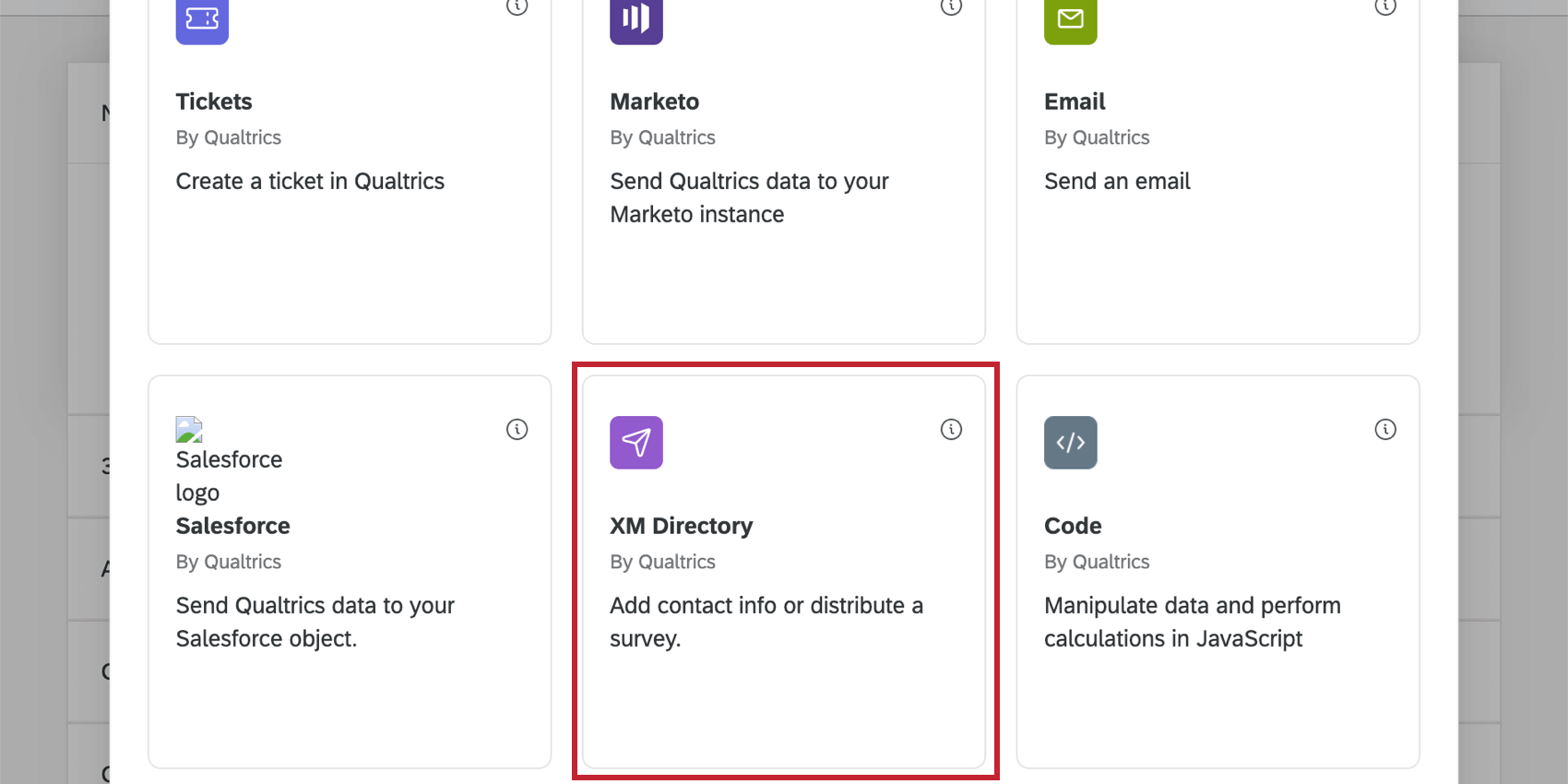Open info for the XM Directory card

click(x=951, y=429)
